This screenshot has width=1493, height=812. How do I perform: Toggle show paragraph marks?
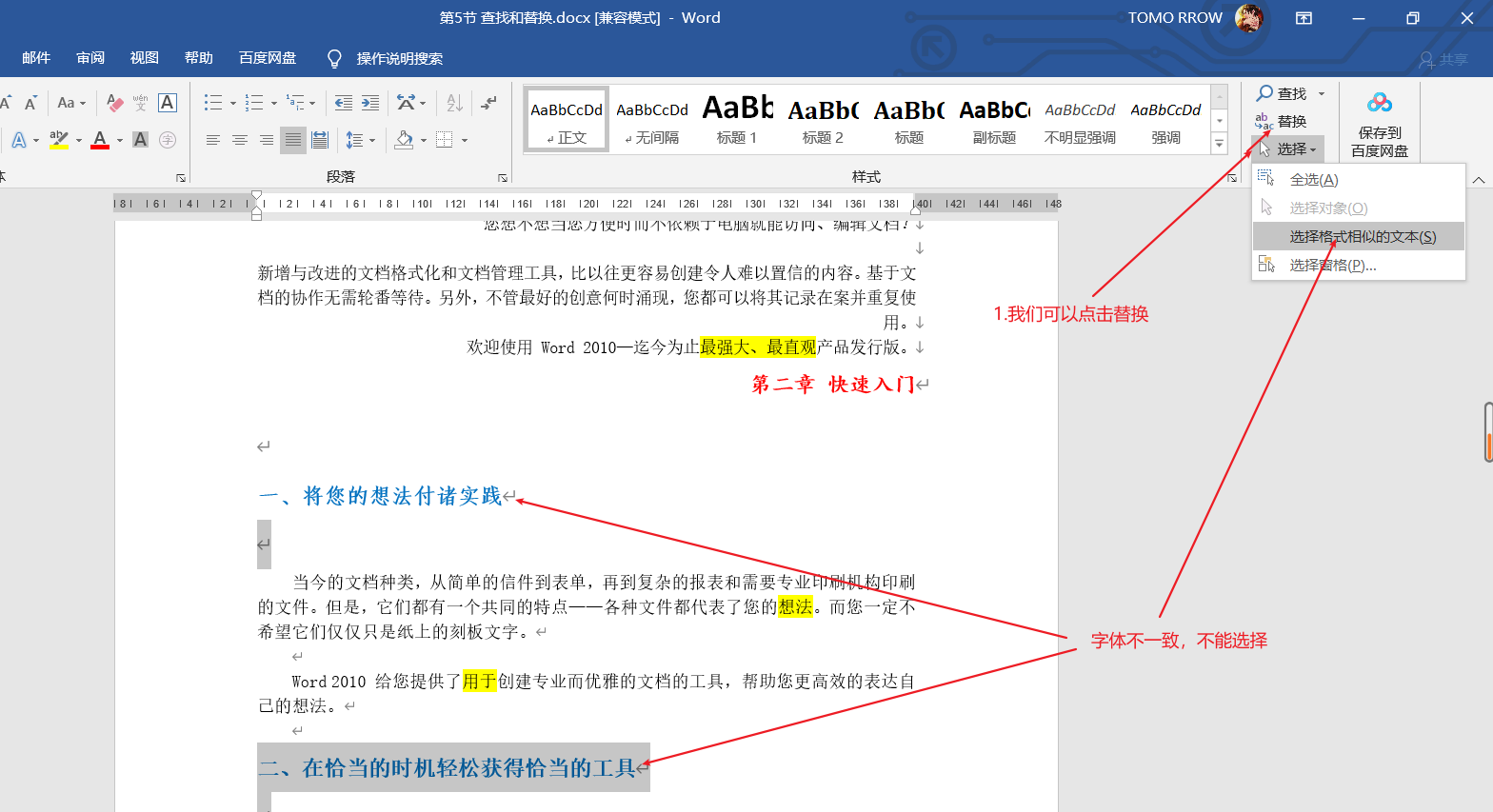click(489, 103)
